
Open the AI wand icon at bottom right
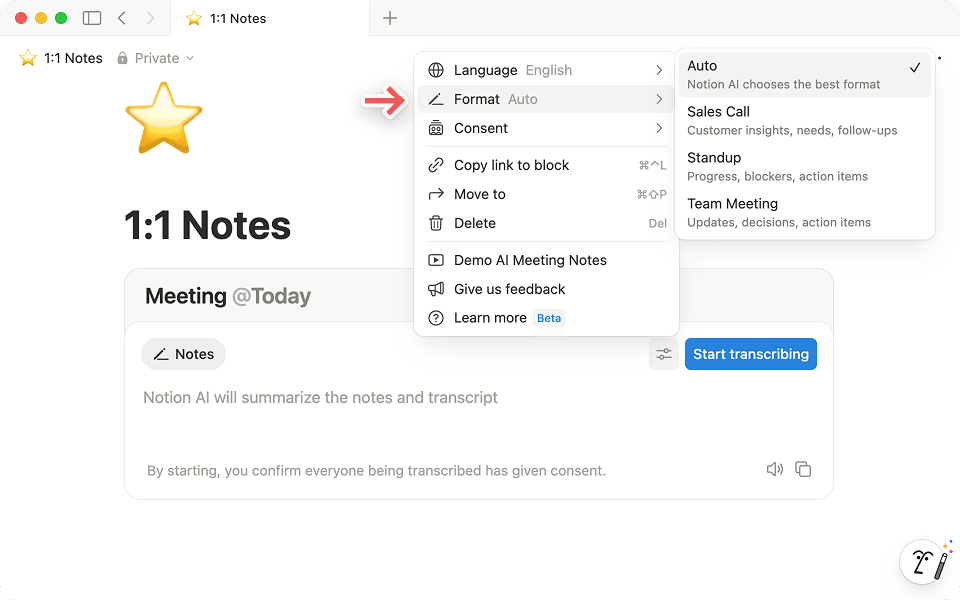(x=923, y=562)
